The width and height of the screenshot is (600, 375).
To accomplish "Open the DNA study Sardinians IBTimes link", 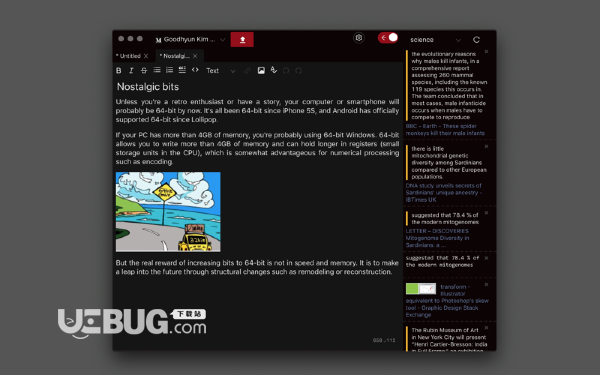I will [x=444, y=192].
